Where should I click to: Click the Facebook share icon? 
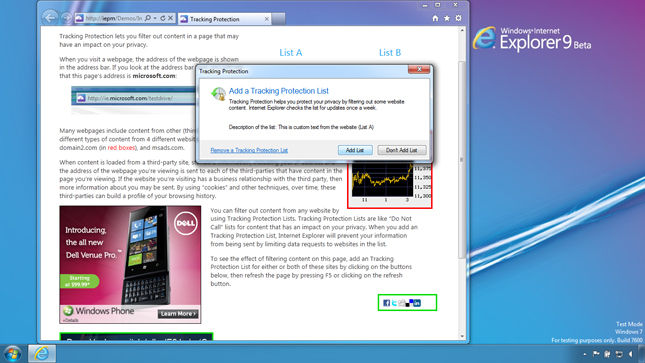pyautogui.click(x=386, y=303)
